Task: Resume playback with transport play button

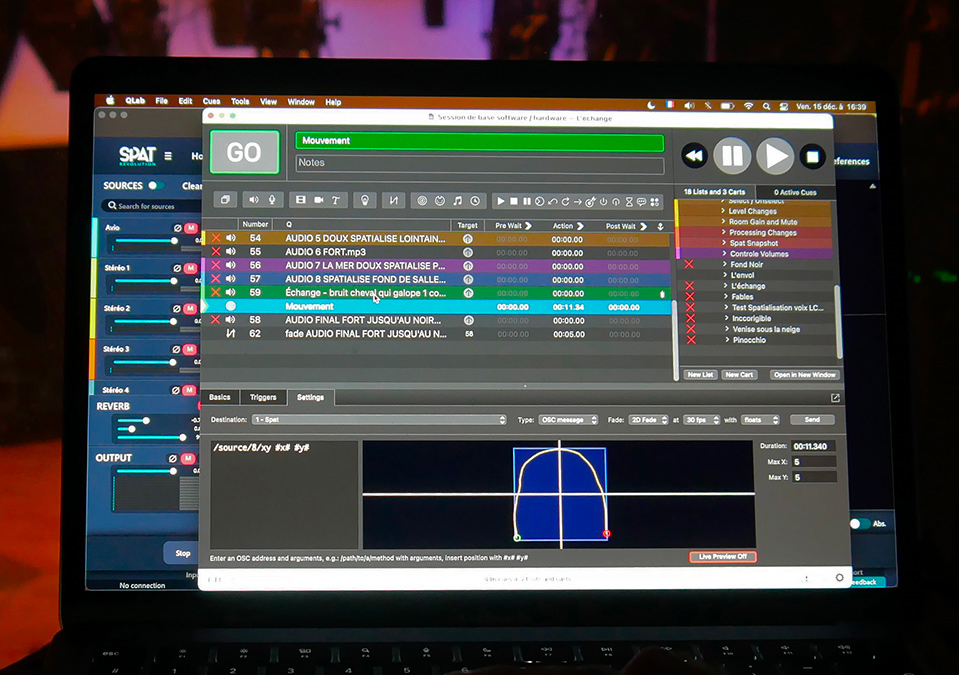Action: [x=776, y=157]
